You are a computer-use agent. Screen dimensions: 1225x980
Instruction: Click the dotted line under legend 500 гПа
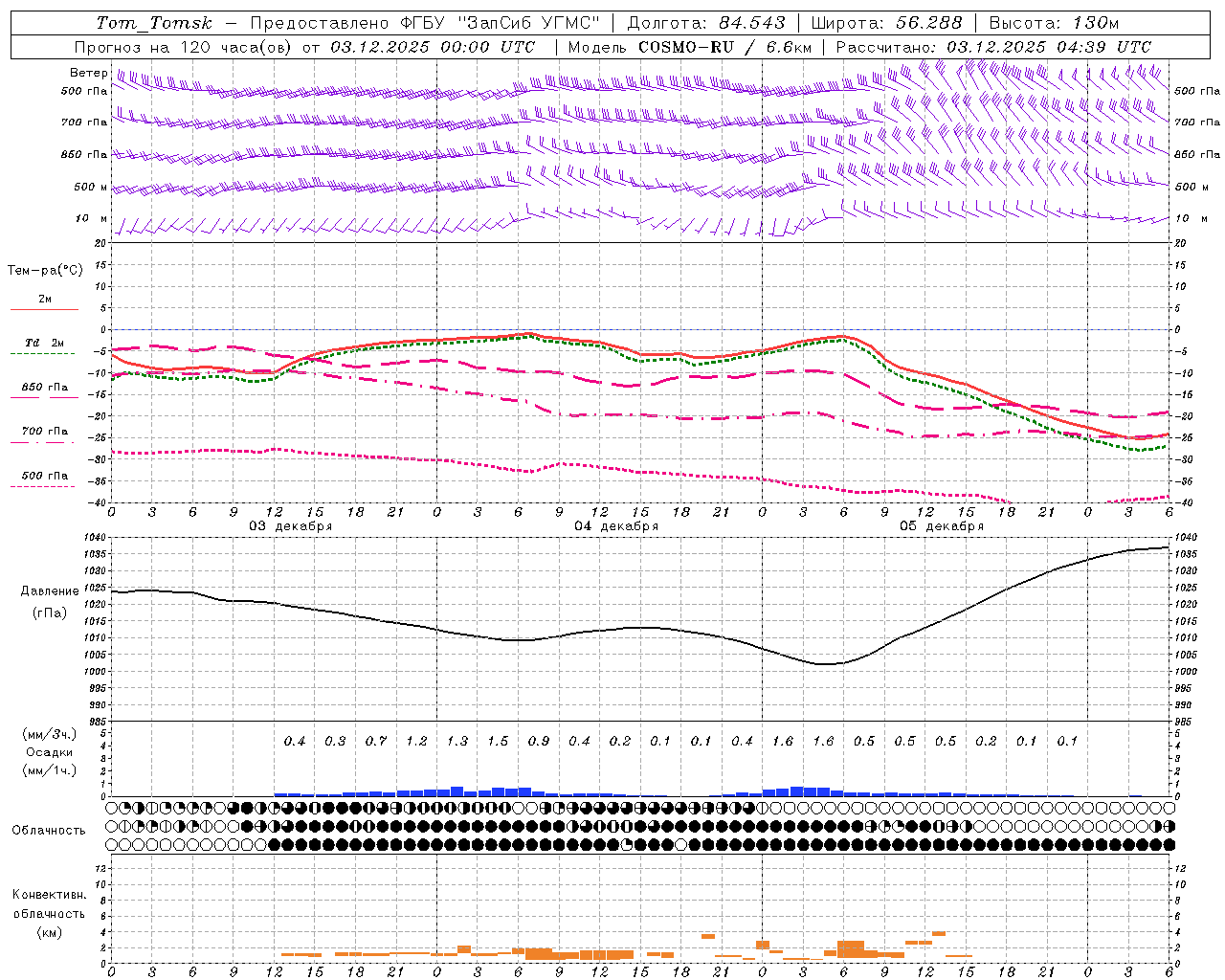(x=44, y=486)
